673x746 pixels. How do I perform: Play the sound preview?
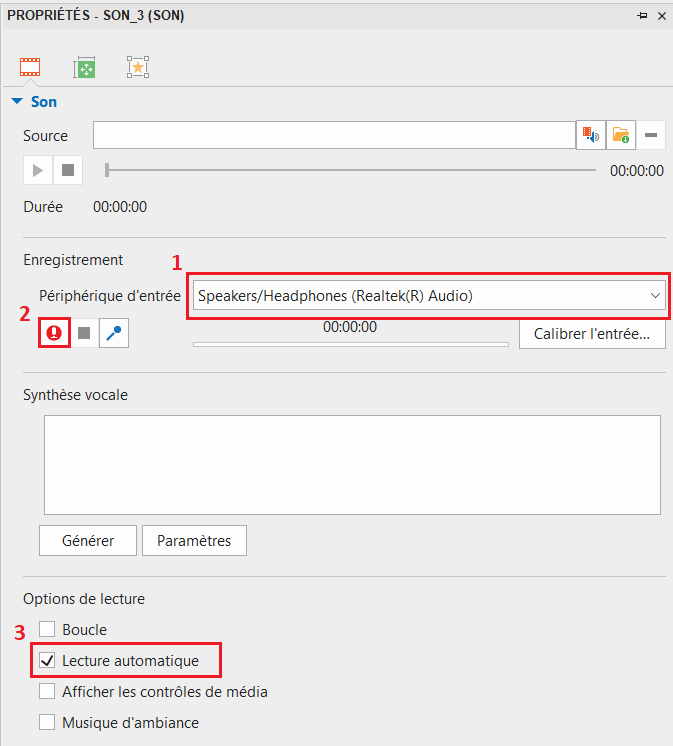tap(38, 170)
